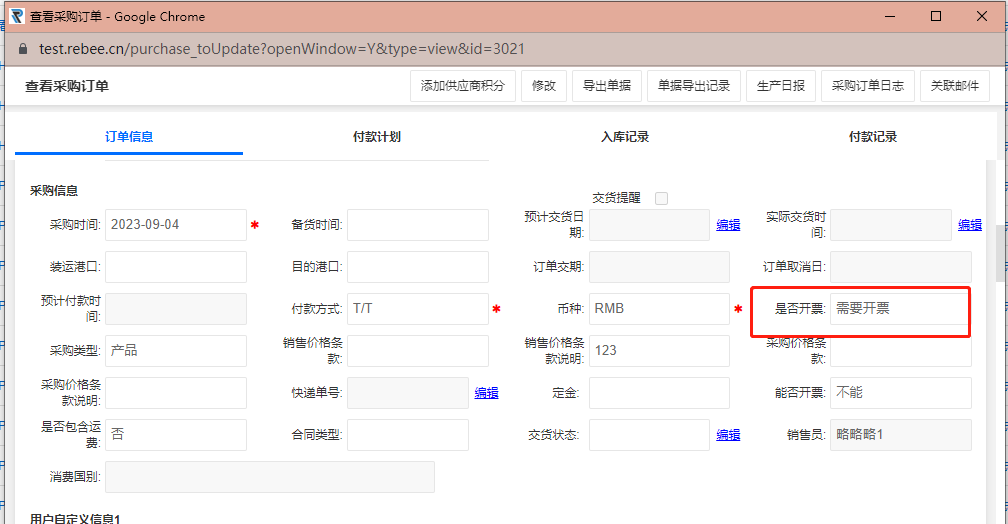
Task: Click the 订单交期 field
Action: [x=660, y=267]
